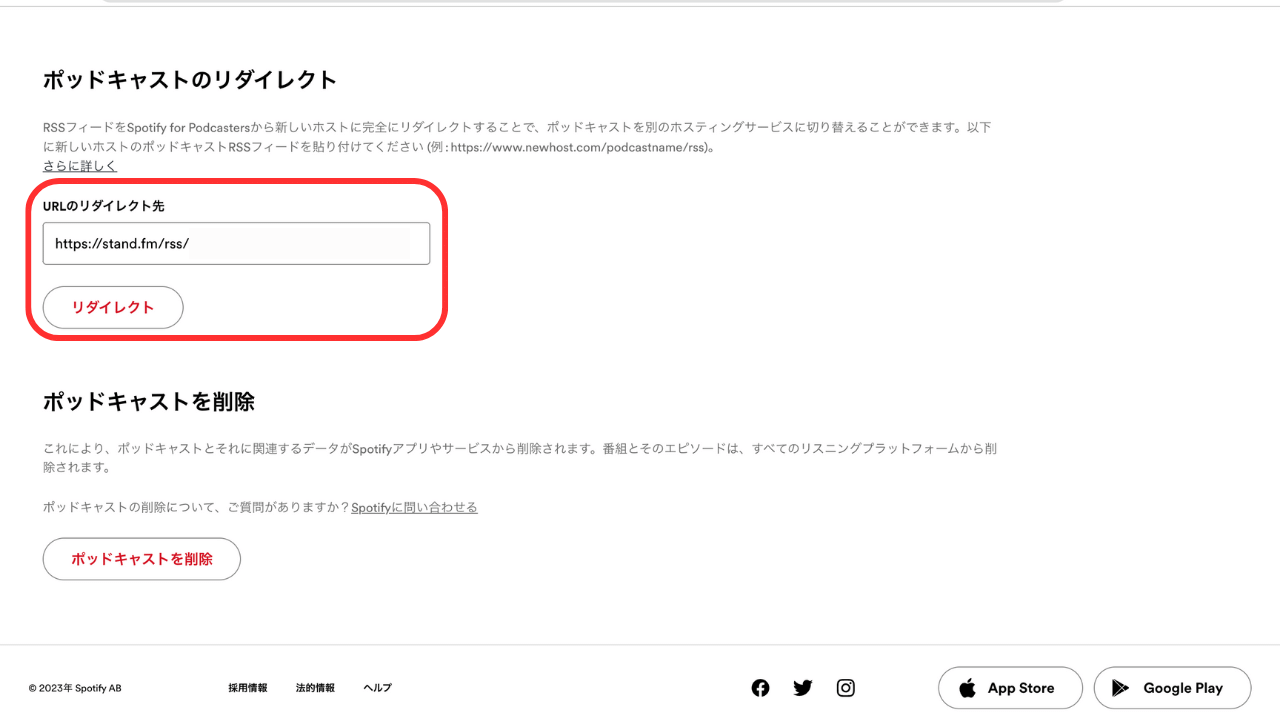Click the Google Play download button
The width and height of the screenshot is (1280, 720).
(1172, 688)
